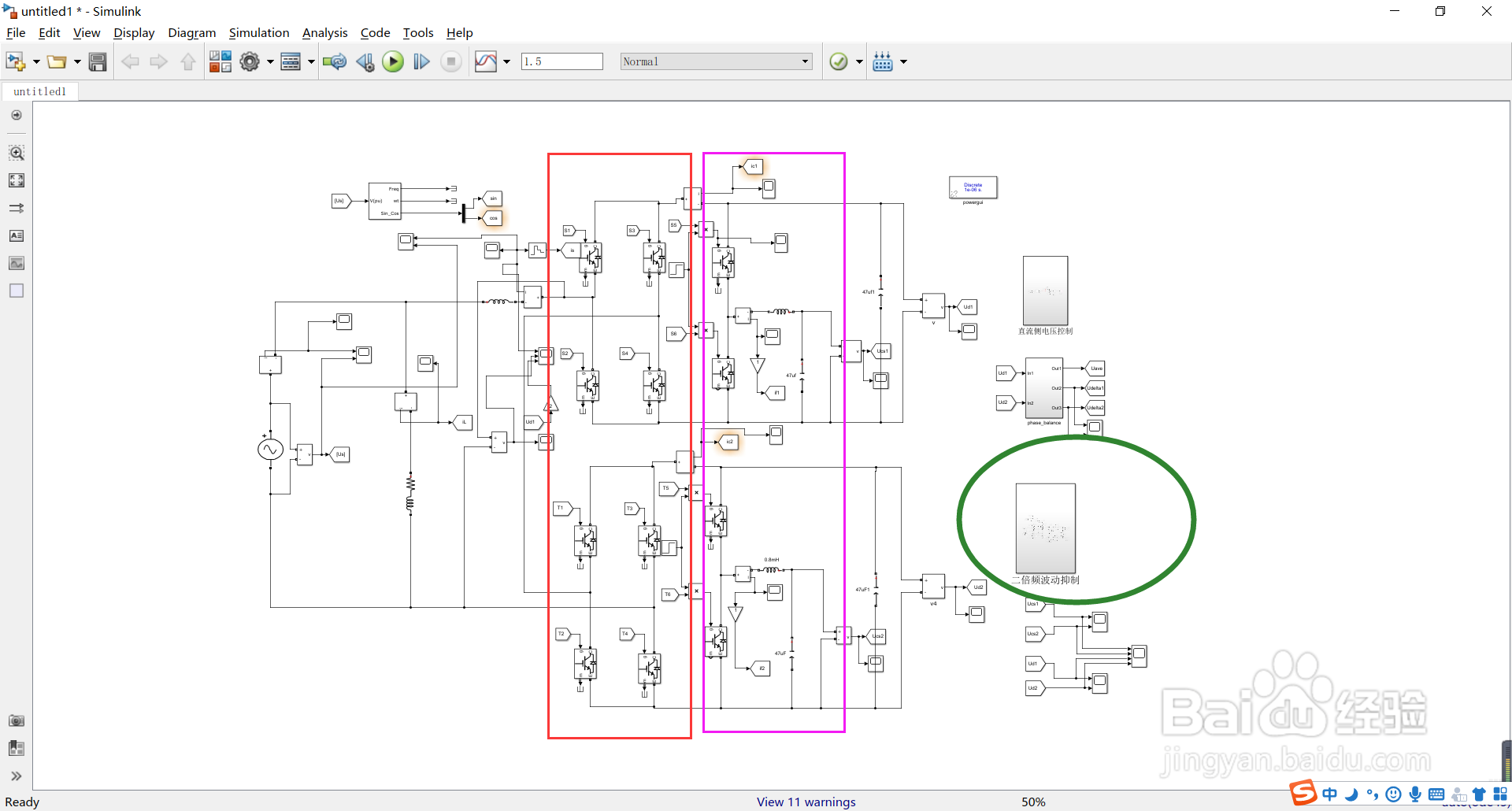1512x811 pixels.
Task: Open the Normal simulation mode dropdown
Action: tap(716, 61)
